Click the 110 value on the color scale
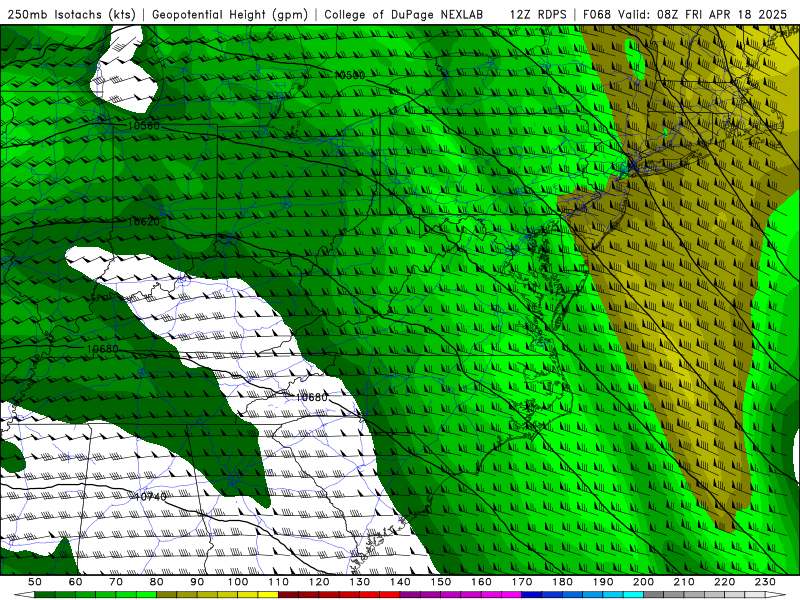 [279, 582]
